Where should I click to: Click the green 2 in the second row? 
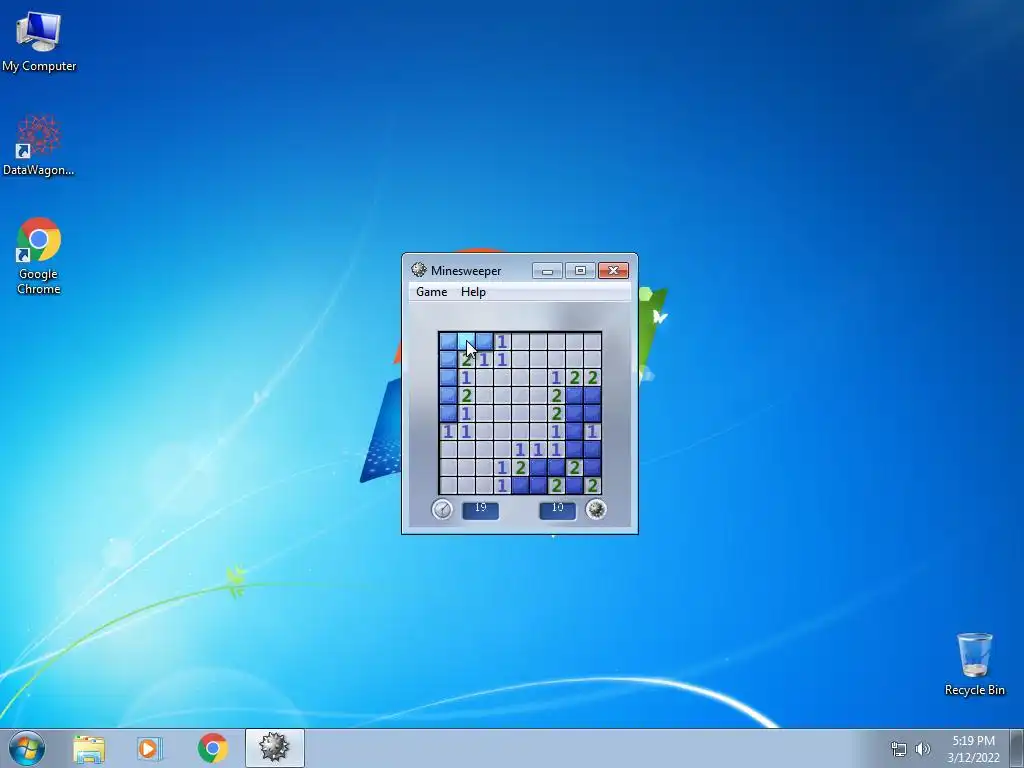(466, 359)
